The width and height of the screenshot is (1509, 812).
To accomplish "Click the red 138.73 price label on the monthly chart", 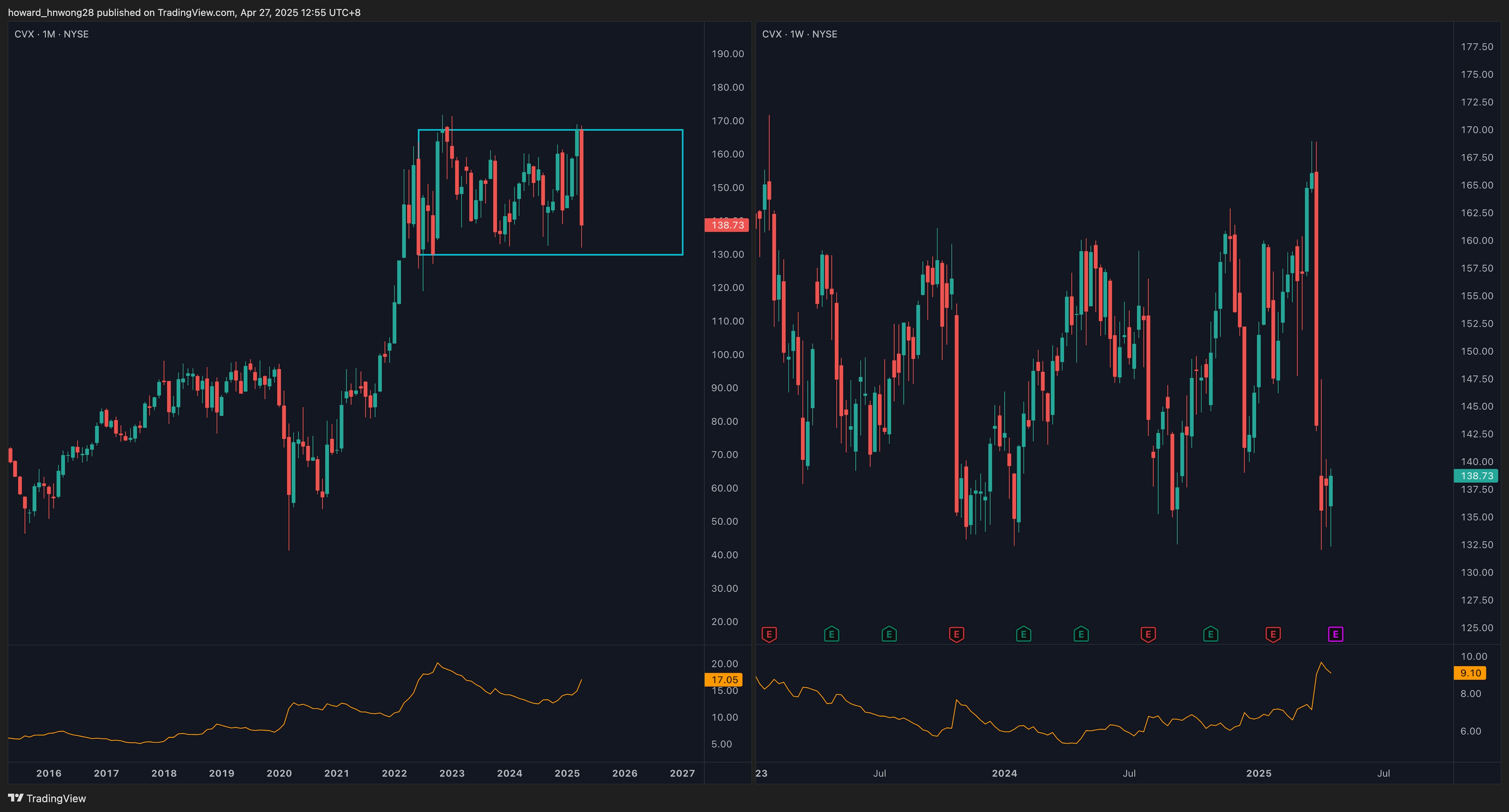I will [726, 225].
